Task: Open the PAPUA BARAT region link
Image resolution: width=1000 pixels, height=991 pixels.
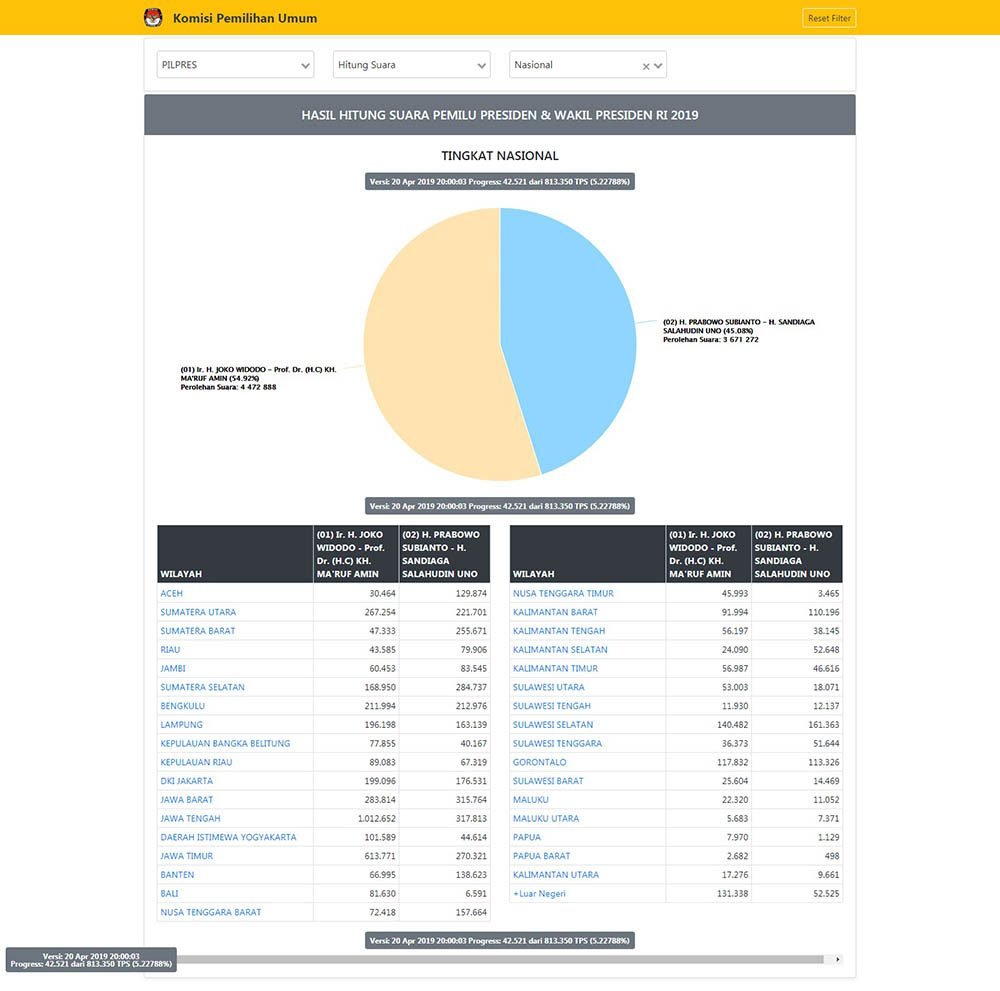Action: coord(541,856)
